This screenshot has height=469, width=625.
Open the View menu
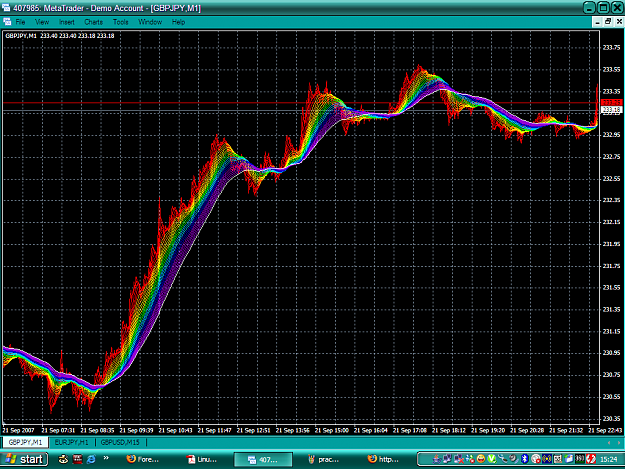coord(42,22)
